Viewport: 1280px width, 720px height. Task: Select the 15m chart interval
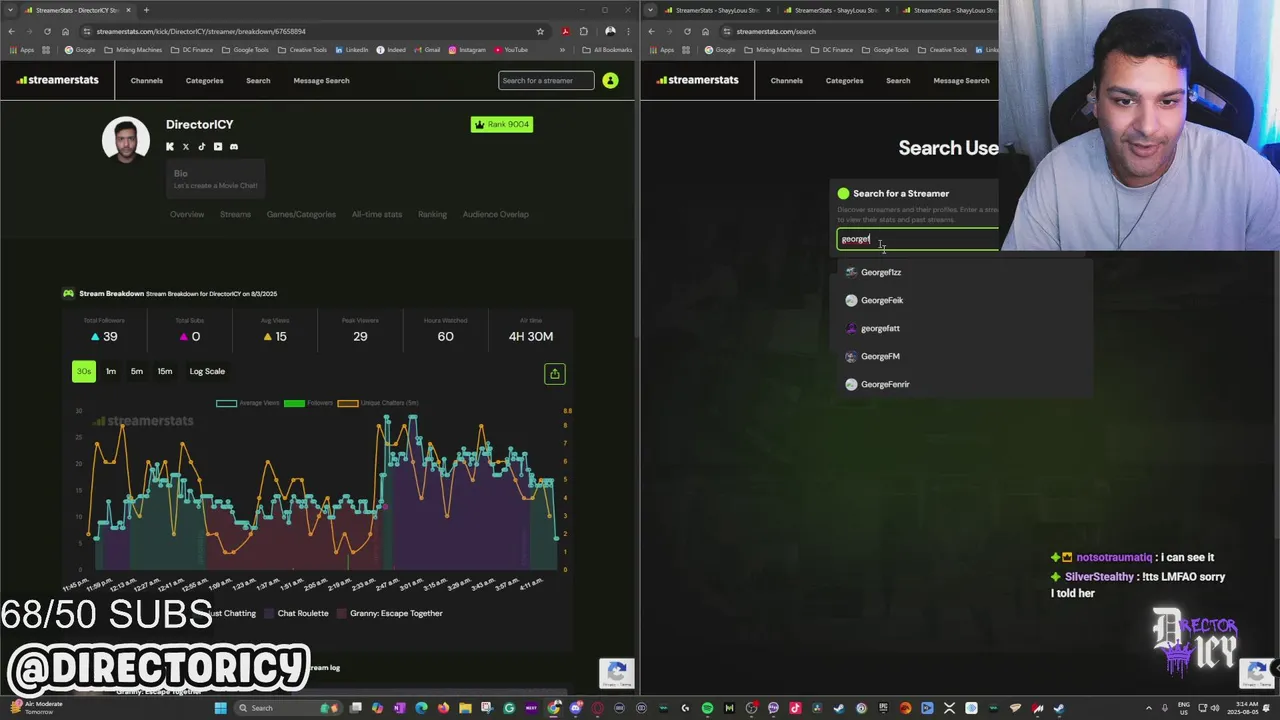(165, 371)
